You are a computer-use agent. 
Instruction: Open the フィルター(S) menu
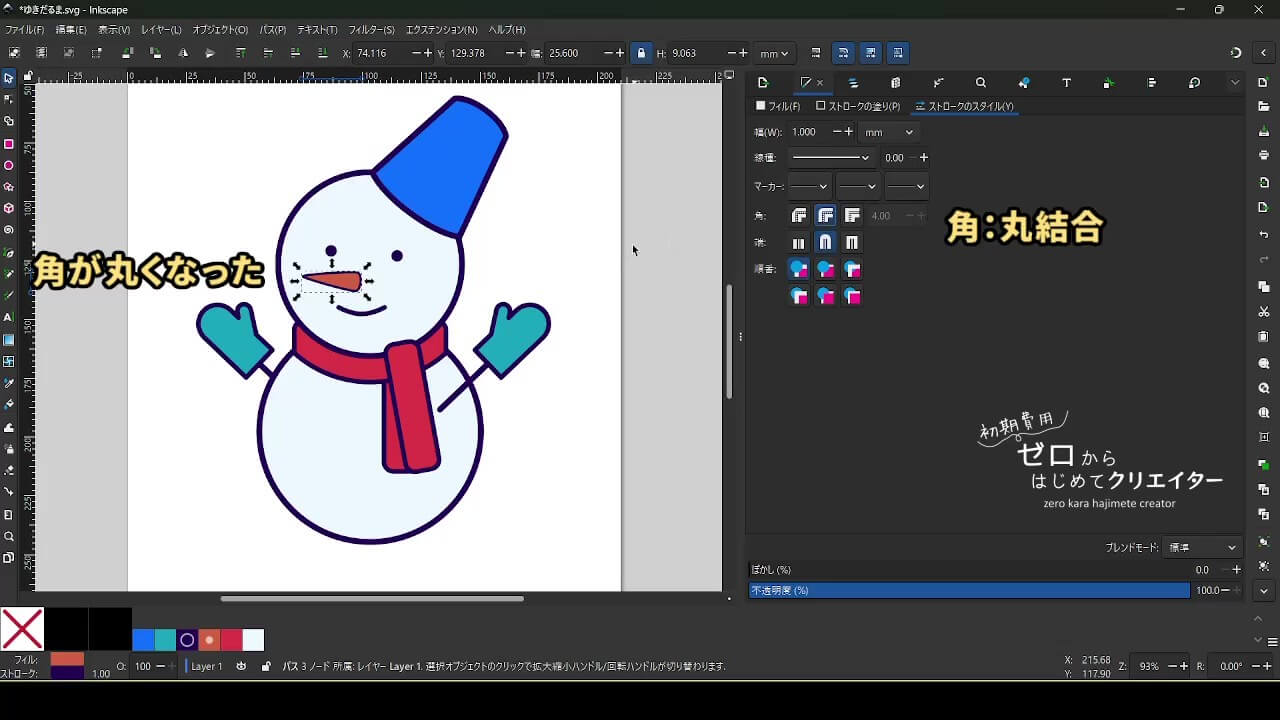(x=371, y=30)
